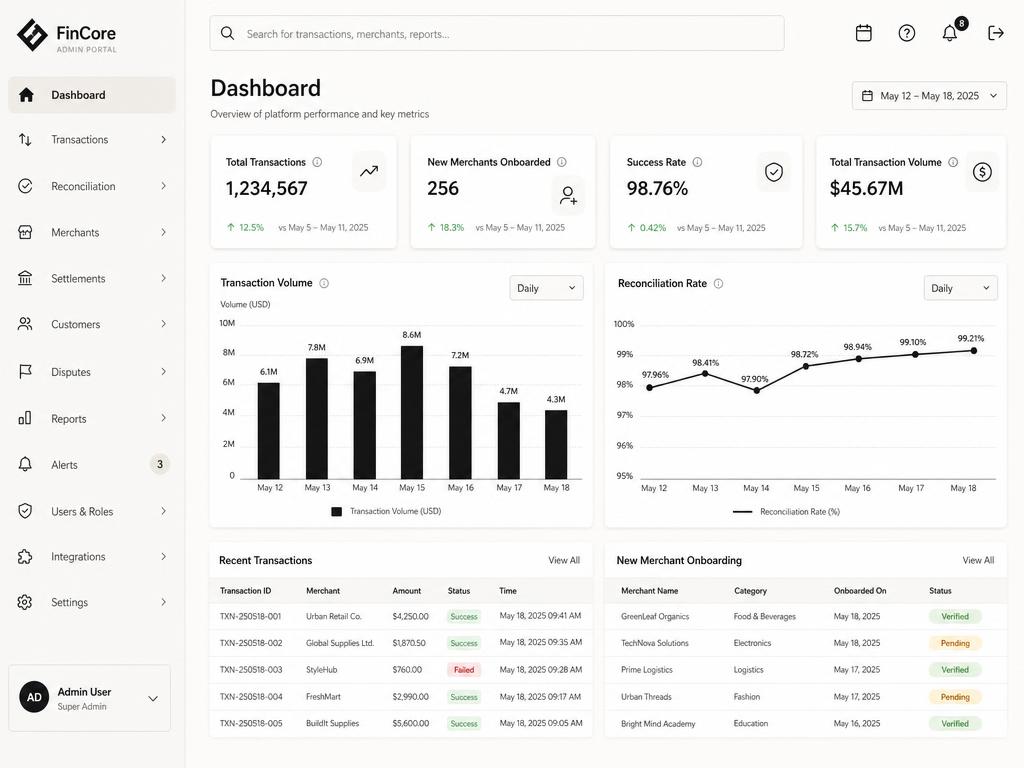Open the Daily dropdown on Reconciliation Rate chart

point(960,288)
